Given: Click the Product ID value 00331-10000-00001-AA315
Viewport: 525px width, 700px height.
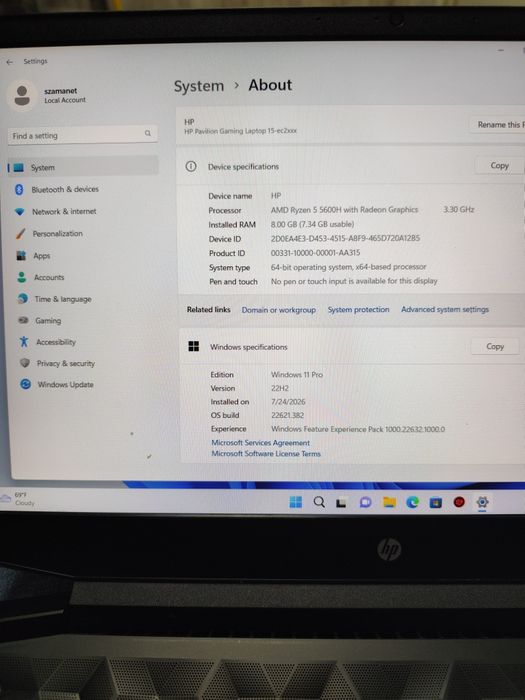Looking at the screenshot, I should [x=315, y=253].
